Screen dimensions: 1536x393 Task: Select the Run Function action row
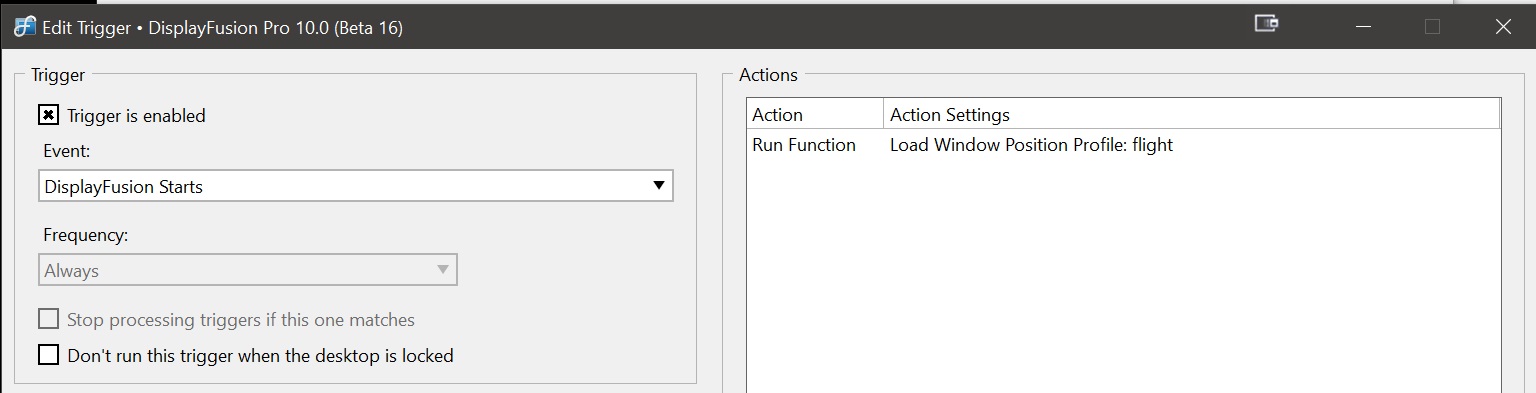coord(1123,145)
